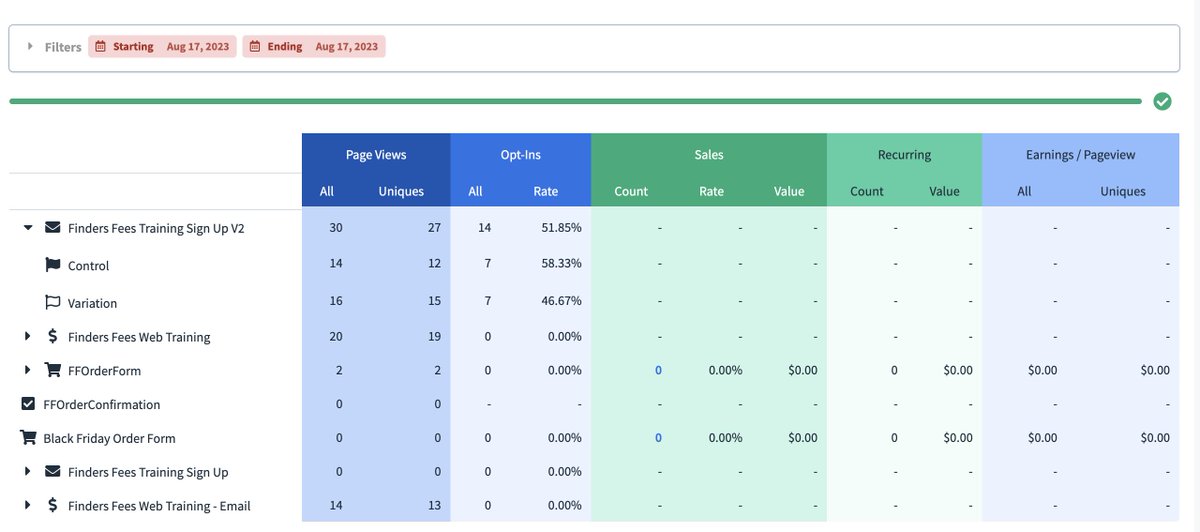This screenshot has width=1200, height=532.
Task: Click dollar icon of Web Training - Email
Action: 53,505
